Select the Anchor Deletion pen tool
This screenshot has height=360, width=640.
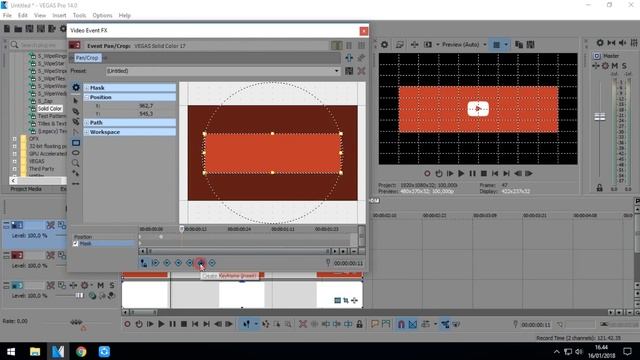[76, 121]
